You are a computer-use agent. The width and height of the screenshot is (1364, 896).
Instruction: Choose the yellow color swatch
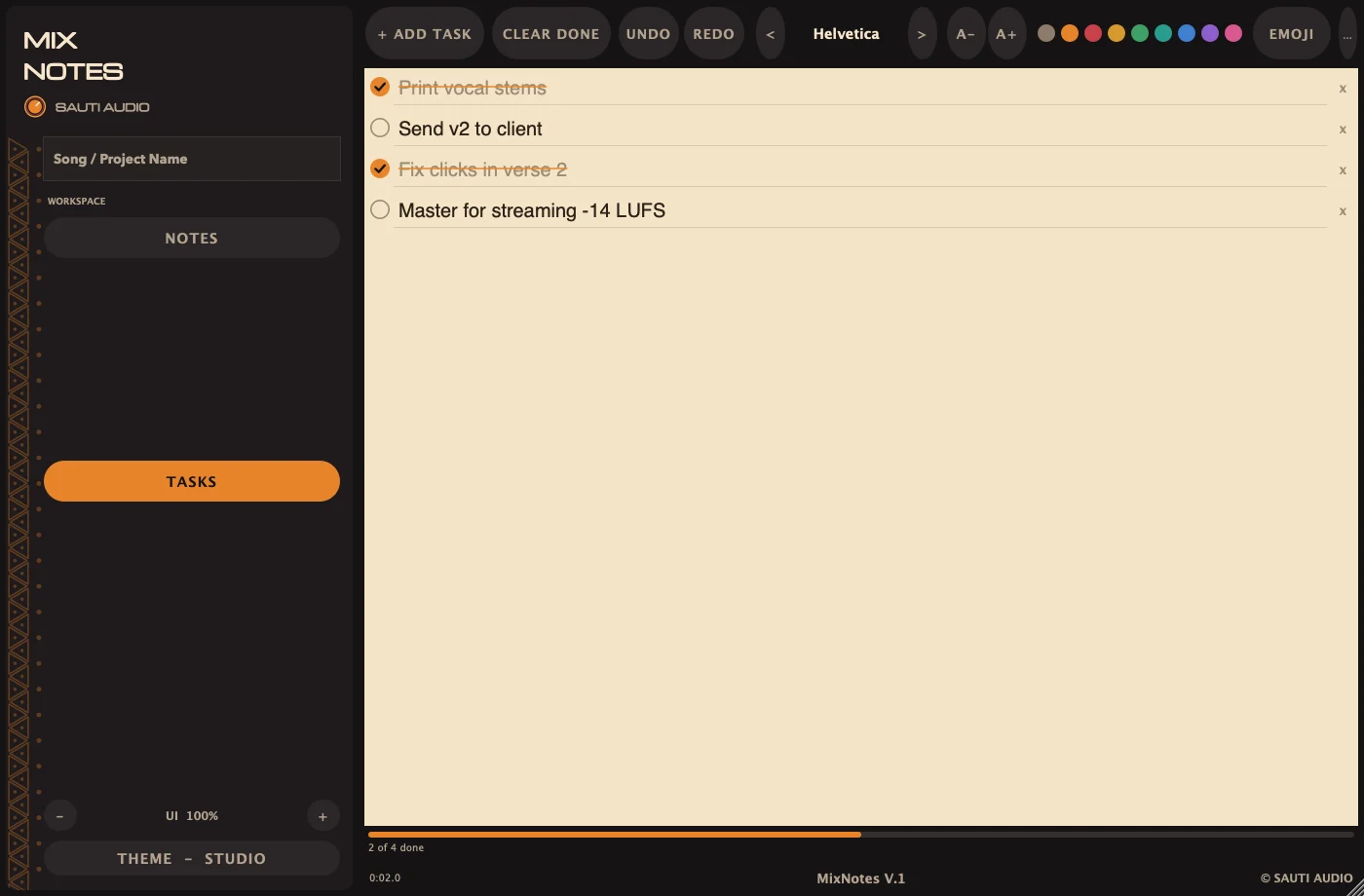[x=1117, y=33]
